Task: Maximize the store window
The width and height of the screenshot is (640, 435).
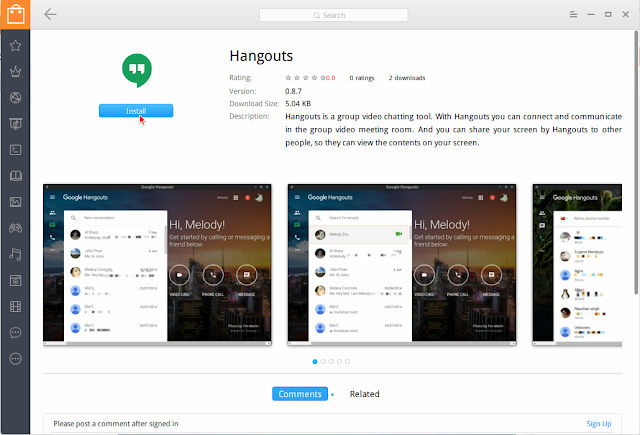Action: tap(608, 14)
